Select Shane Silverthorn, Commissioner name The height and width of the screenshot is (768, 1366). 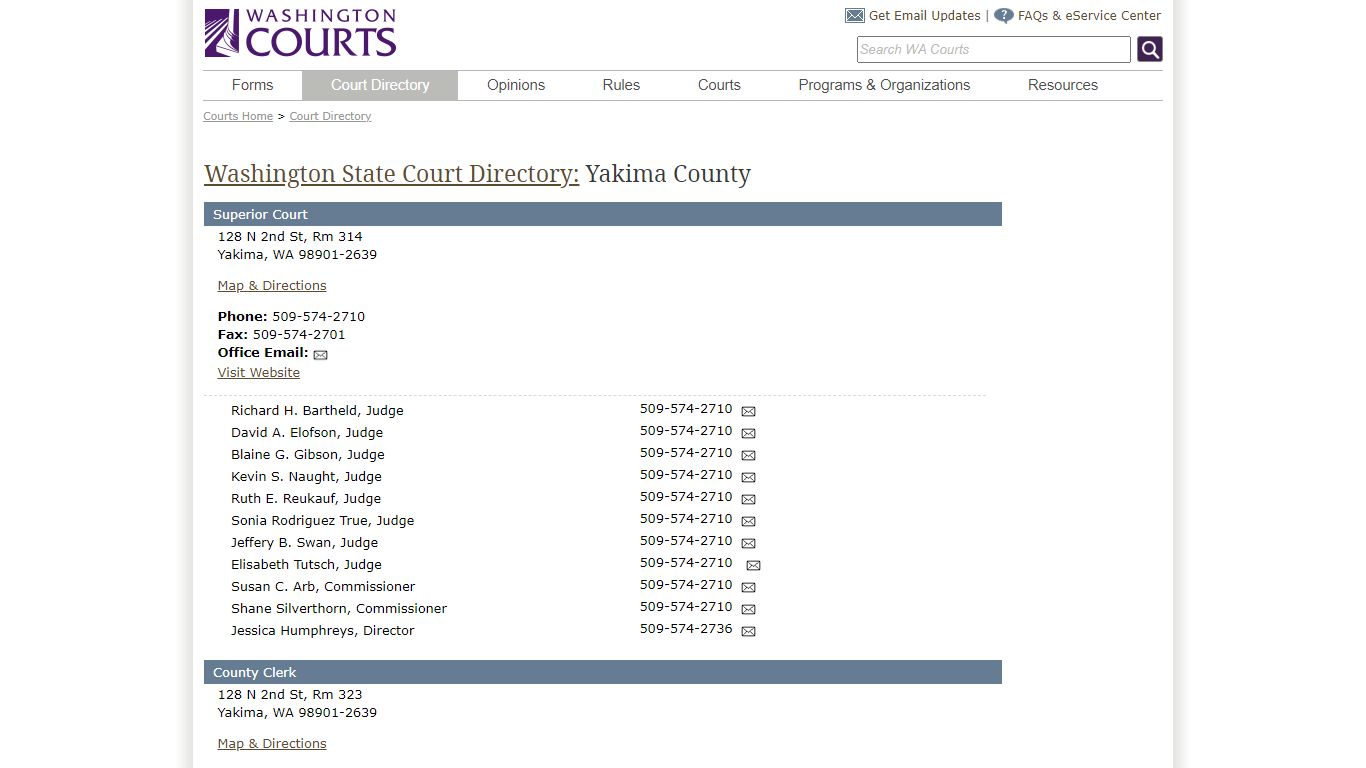click(339, 609)
